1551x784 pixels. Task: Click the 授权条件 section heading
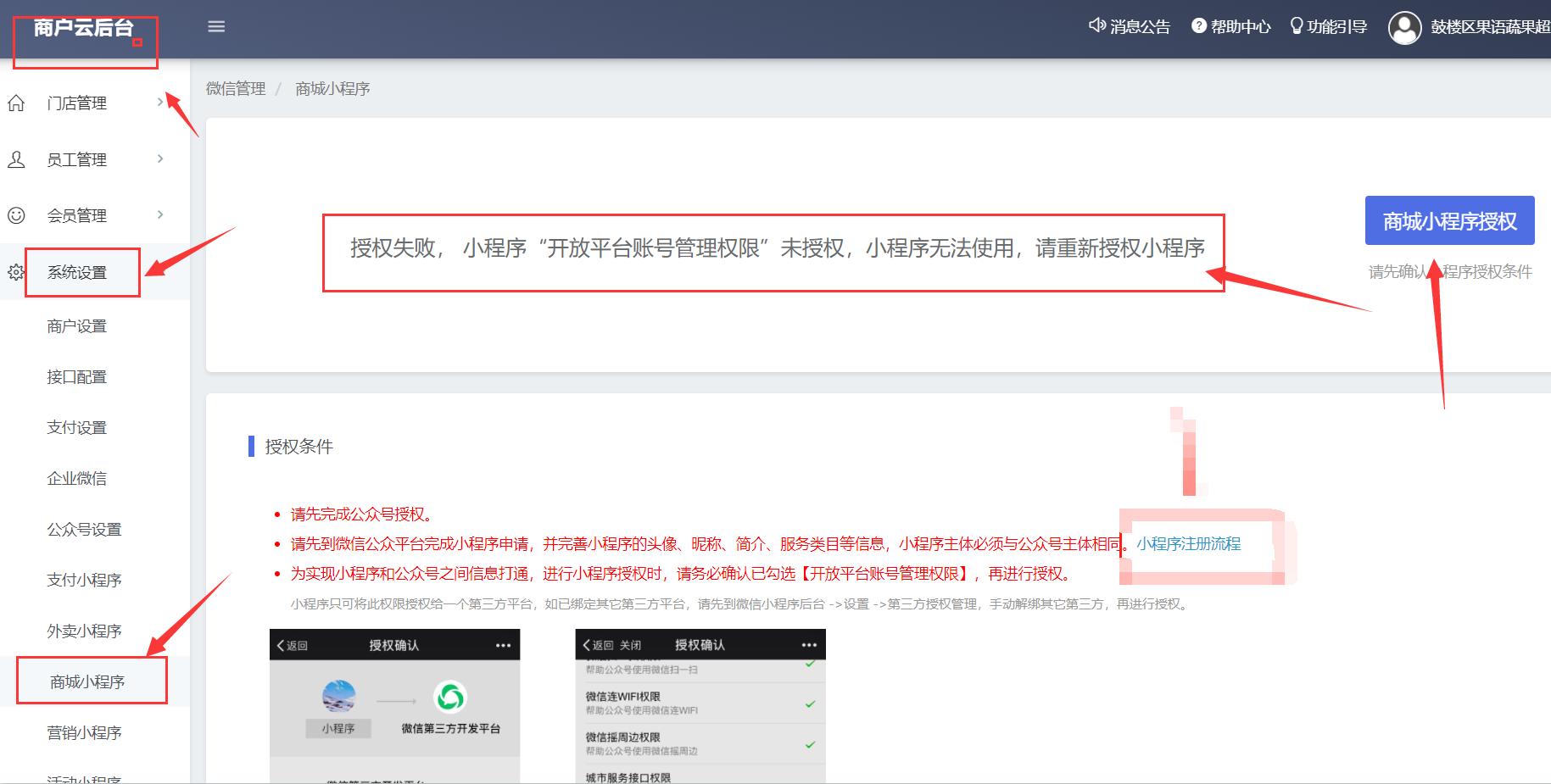coord(298,447)
